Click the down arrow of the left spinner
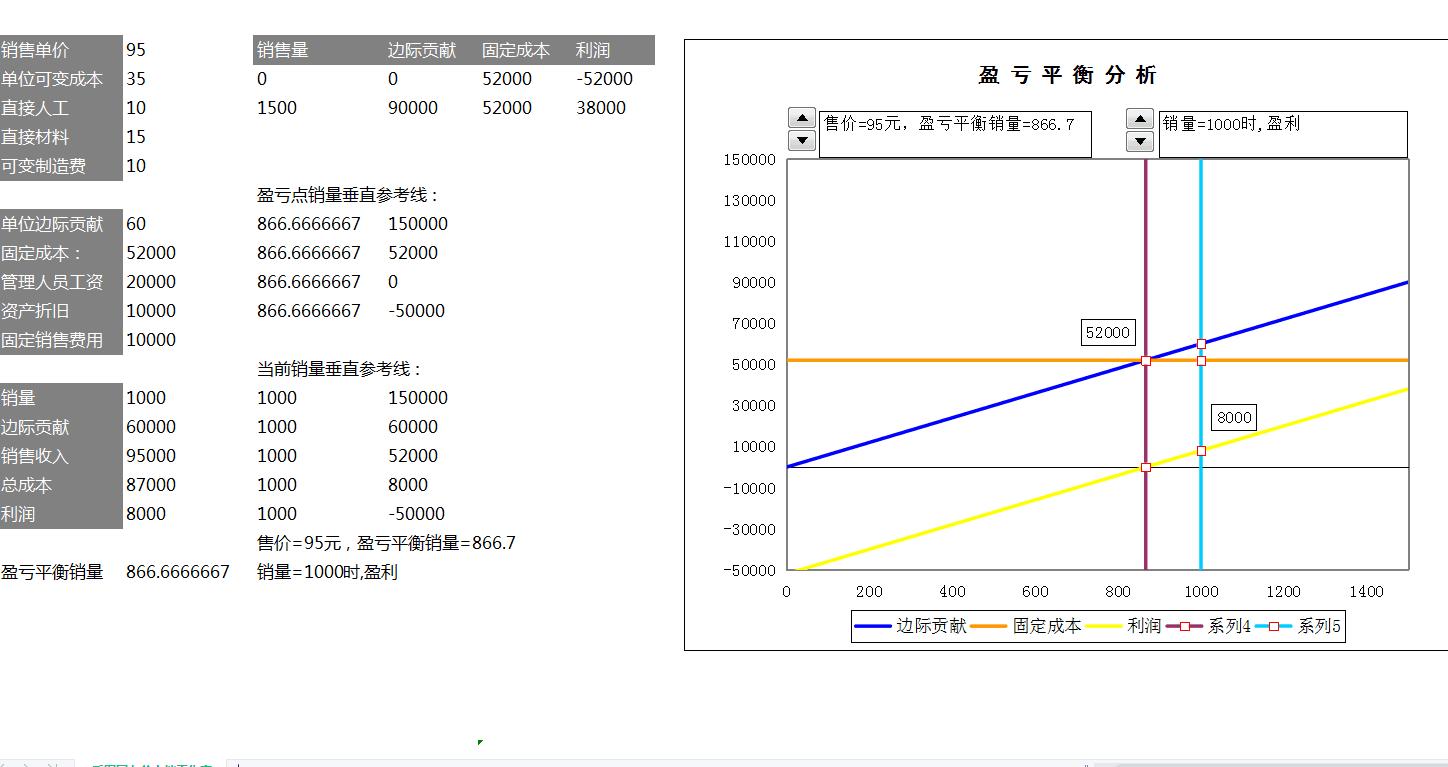Viewport: 1448px width, 767px height. pos(802,141)
